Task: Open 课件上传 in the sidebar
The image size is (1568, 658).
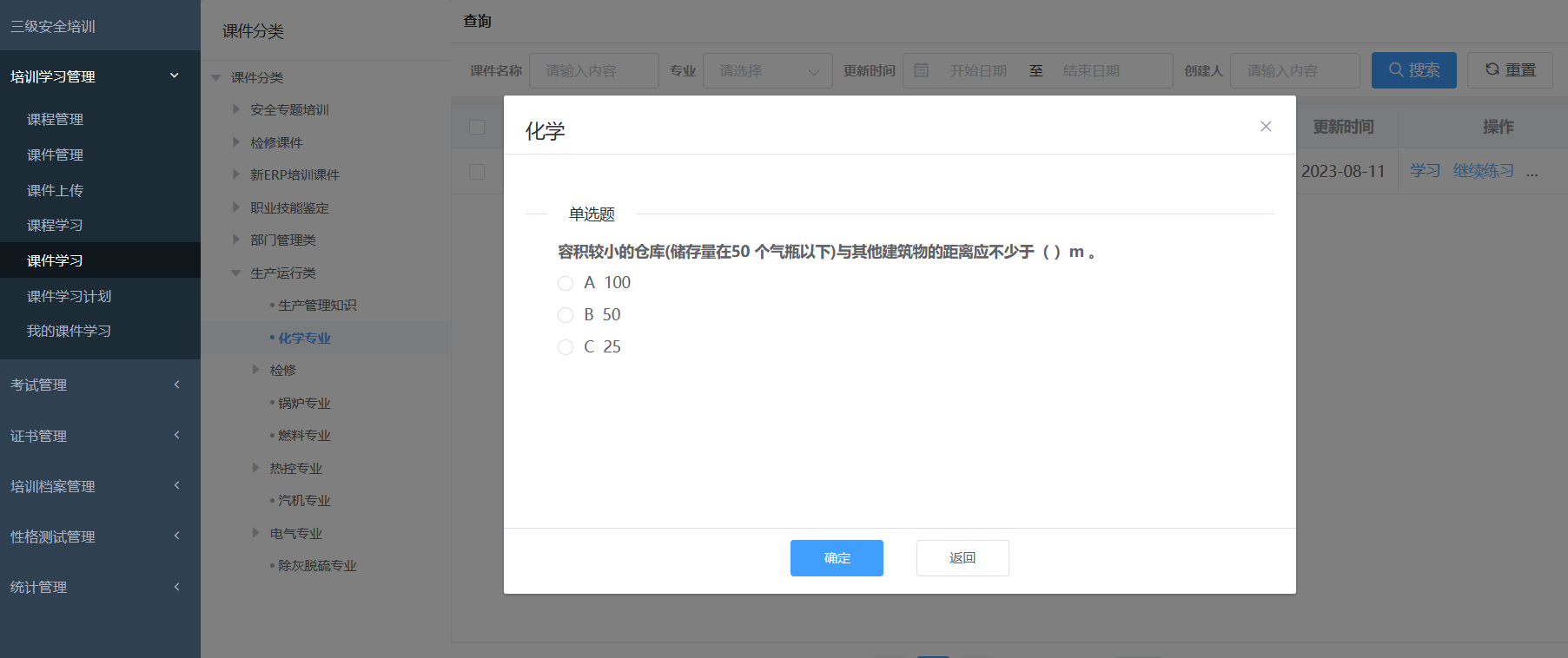Action: (x=55, y=190)
